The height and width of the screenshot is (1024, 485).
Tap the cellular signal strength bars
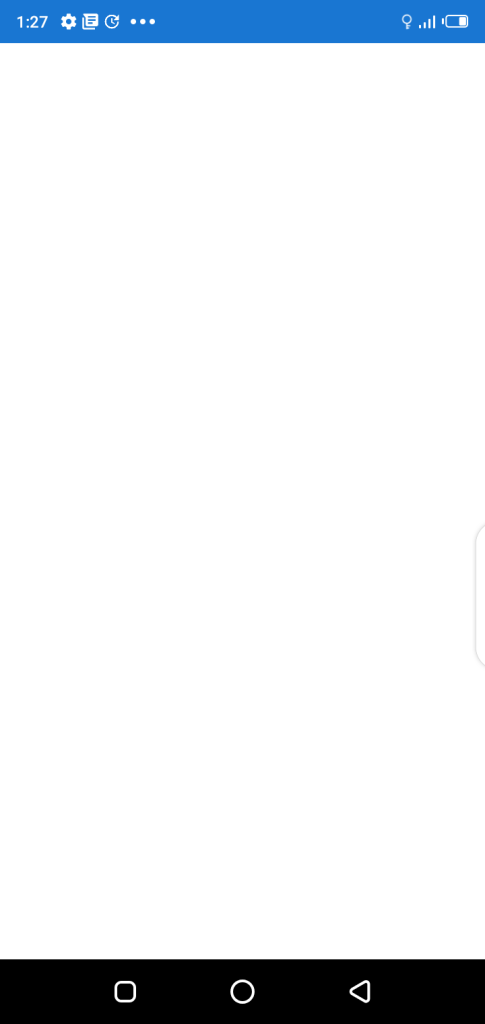(x=427, y=22)
